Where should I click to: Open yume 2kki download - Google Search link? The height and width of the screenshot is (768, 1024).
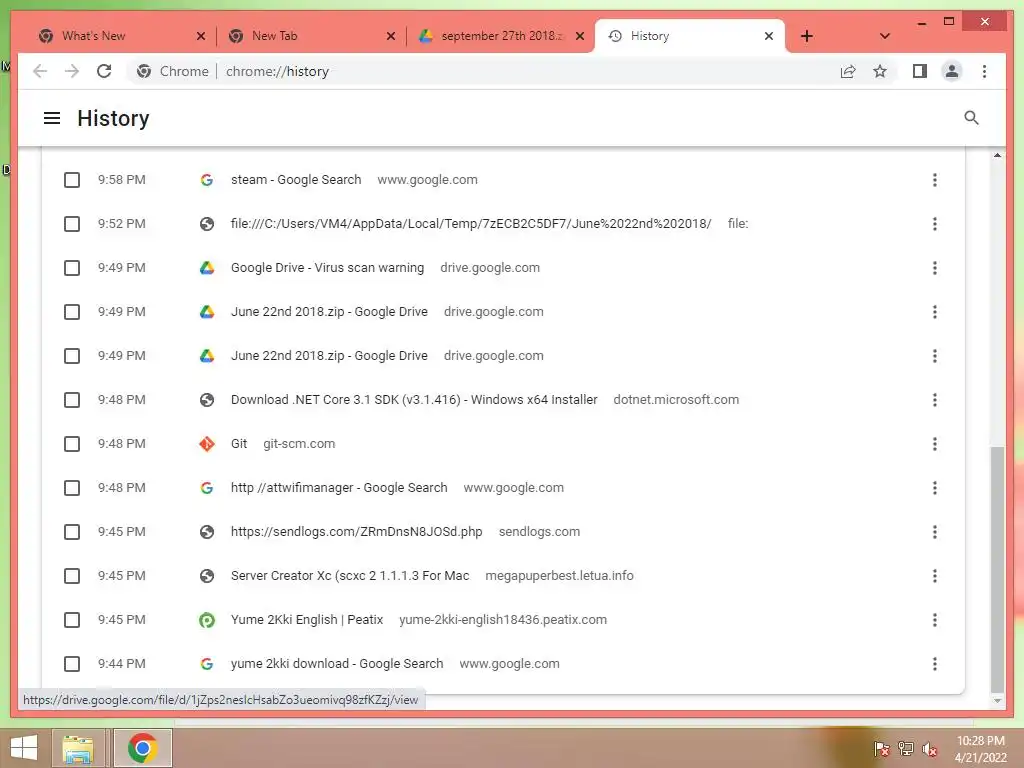337,664
